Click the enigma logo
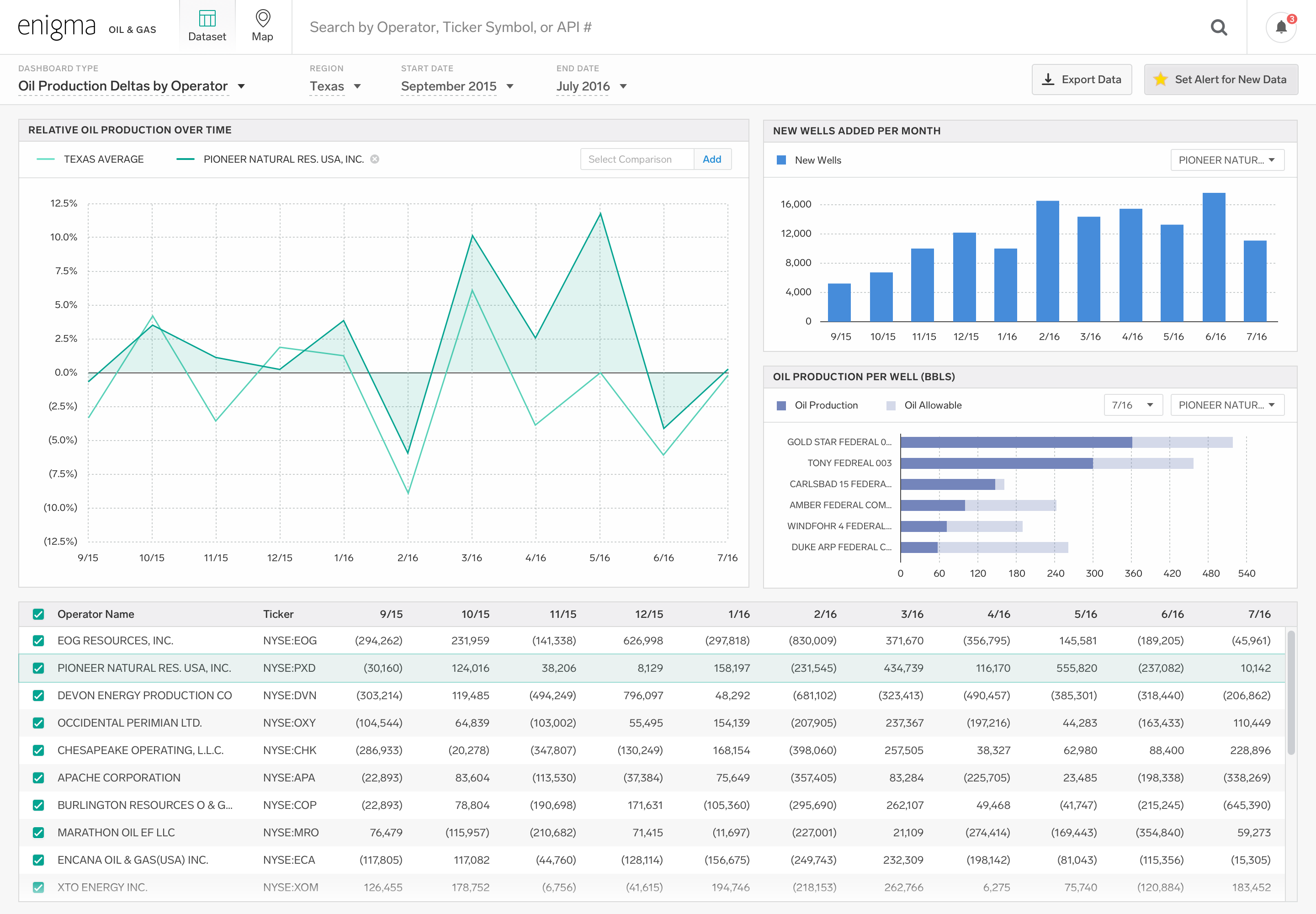 coord(57,27)
